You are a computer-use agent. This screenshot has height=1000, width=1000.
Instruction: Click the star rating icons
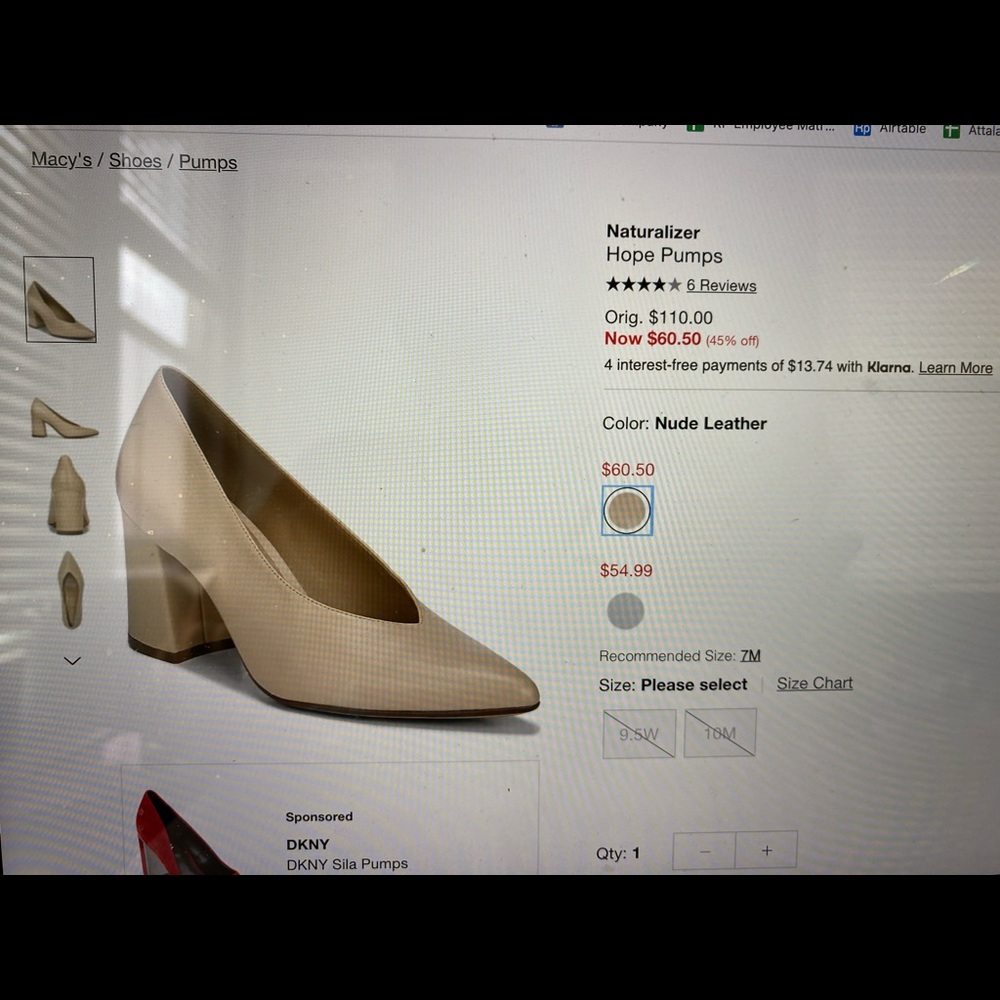coord(643,284)
